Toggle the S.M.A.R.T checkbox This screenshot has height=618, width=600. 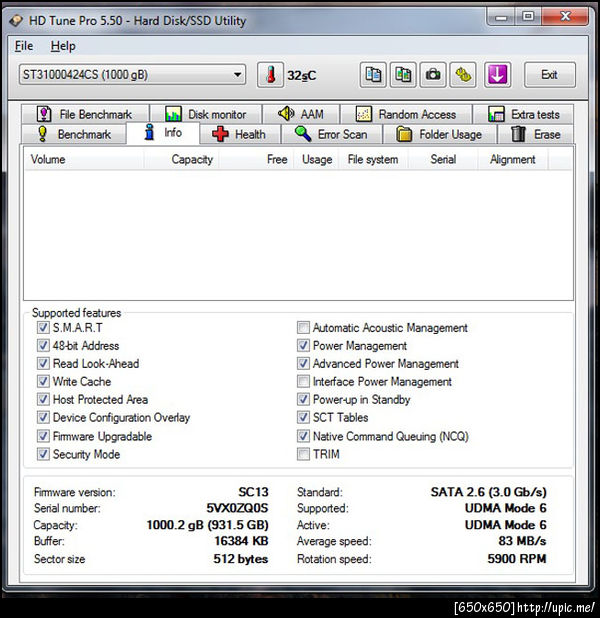click(43, 328)
